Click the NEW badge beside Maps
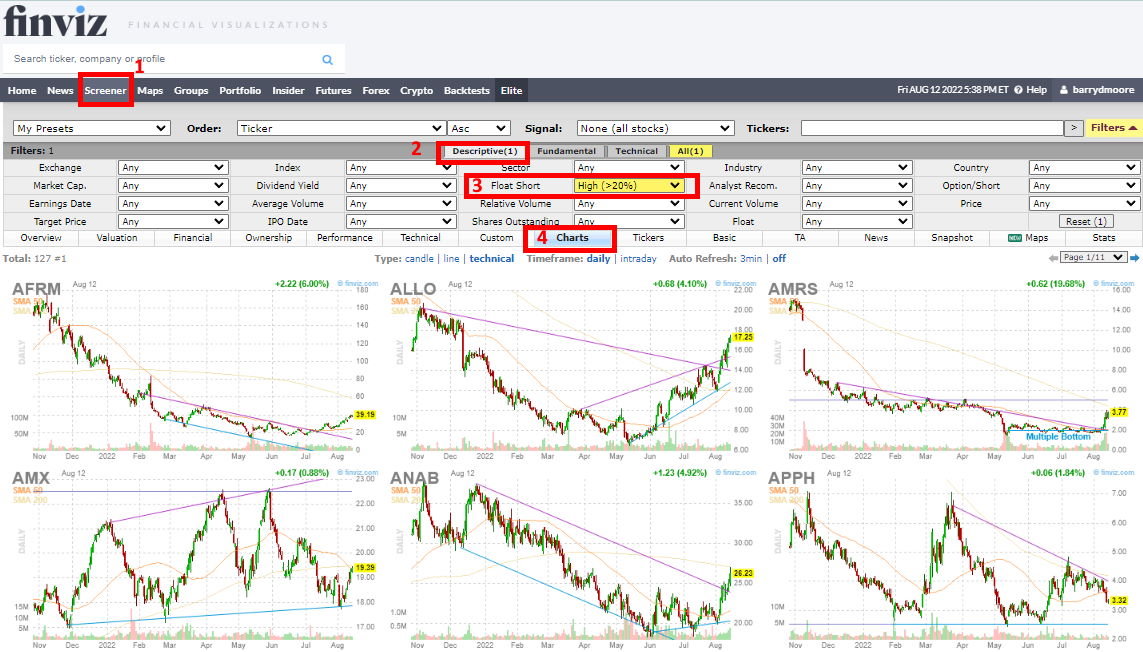The image size is (1143, 652). (1013, 238)
